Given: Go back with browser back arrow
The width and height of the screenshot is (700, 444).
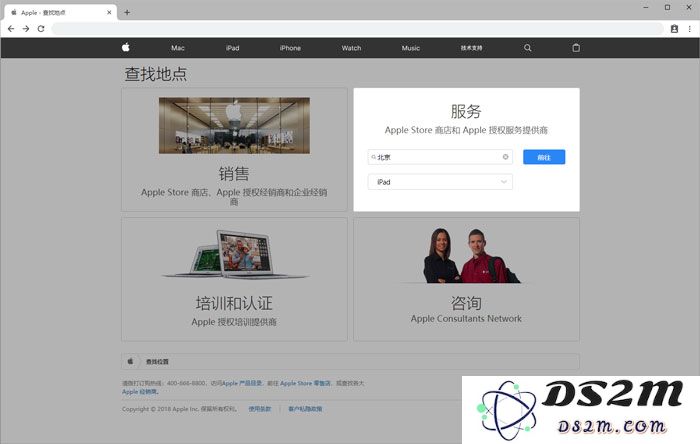Looking at the screenshot, I should (11, 29).
